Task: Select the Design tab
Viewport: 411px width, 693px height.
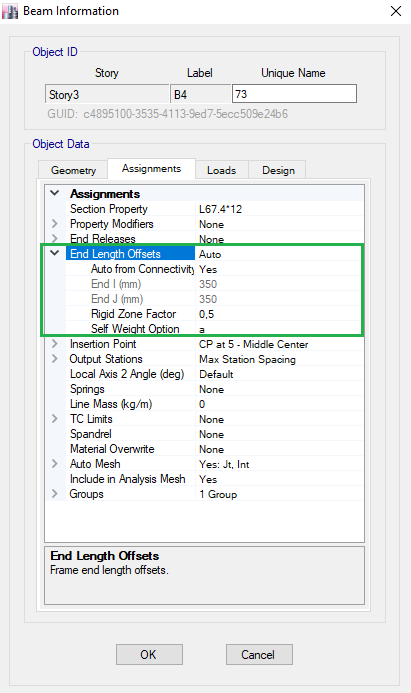Action: pos(278,170)
